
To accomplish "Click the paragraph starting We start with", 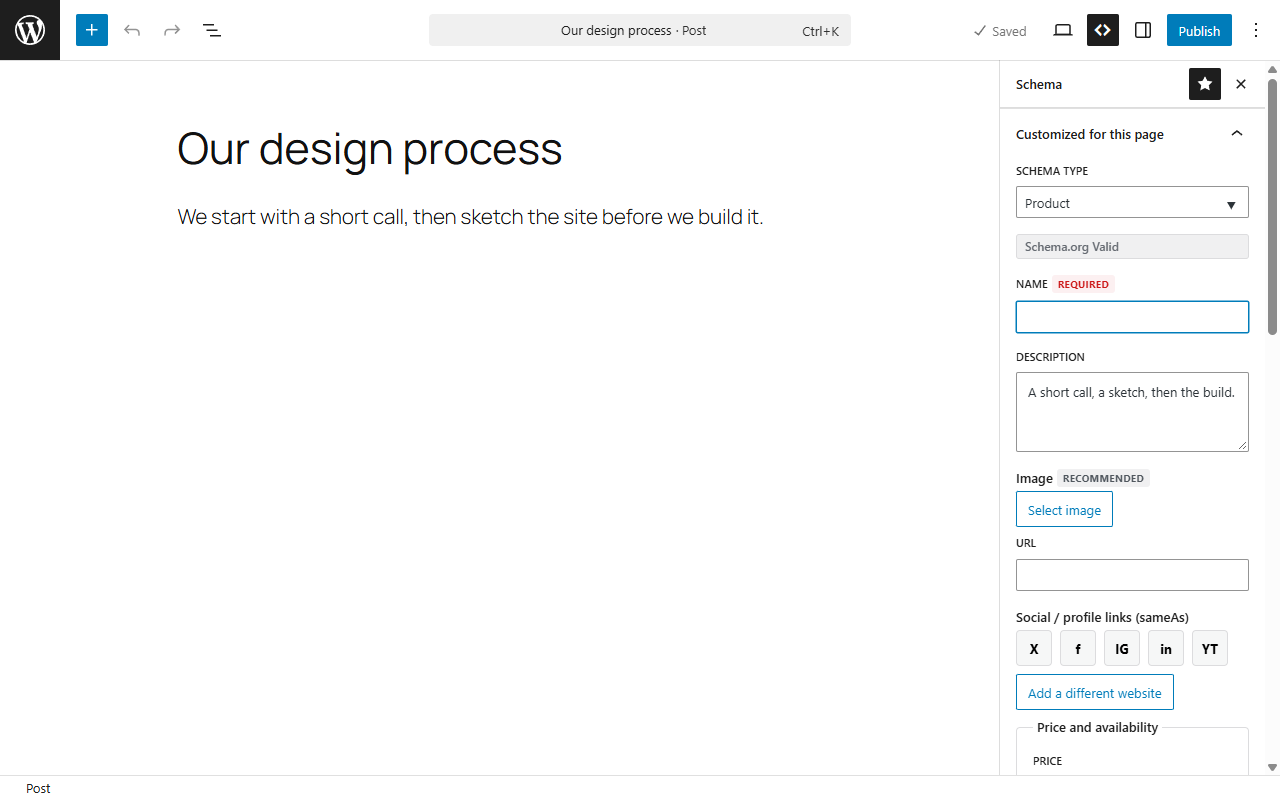I will click(x=471, y=216).
